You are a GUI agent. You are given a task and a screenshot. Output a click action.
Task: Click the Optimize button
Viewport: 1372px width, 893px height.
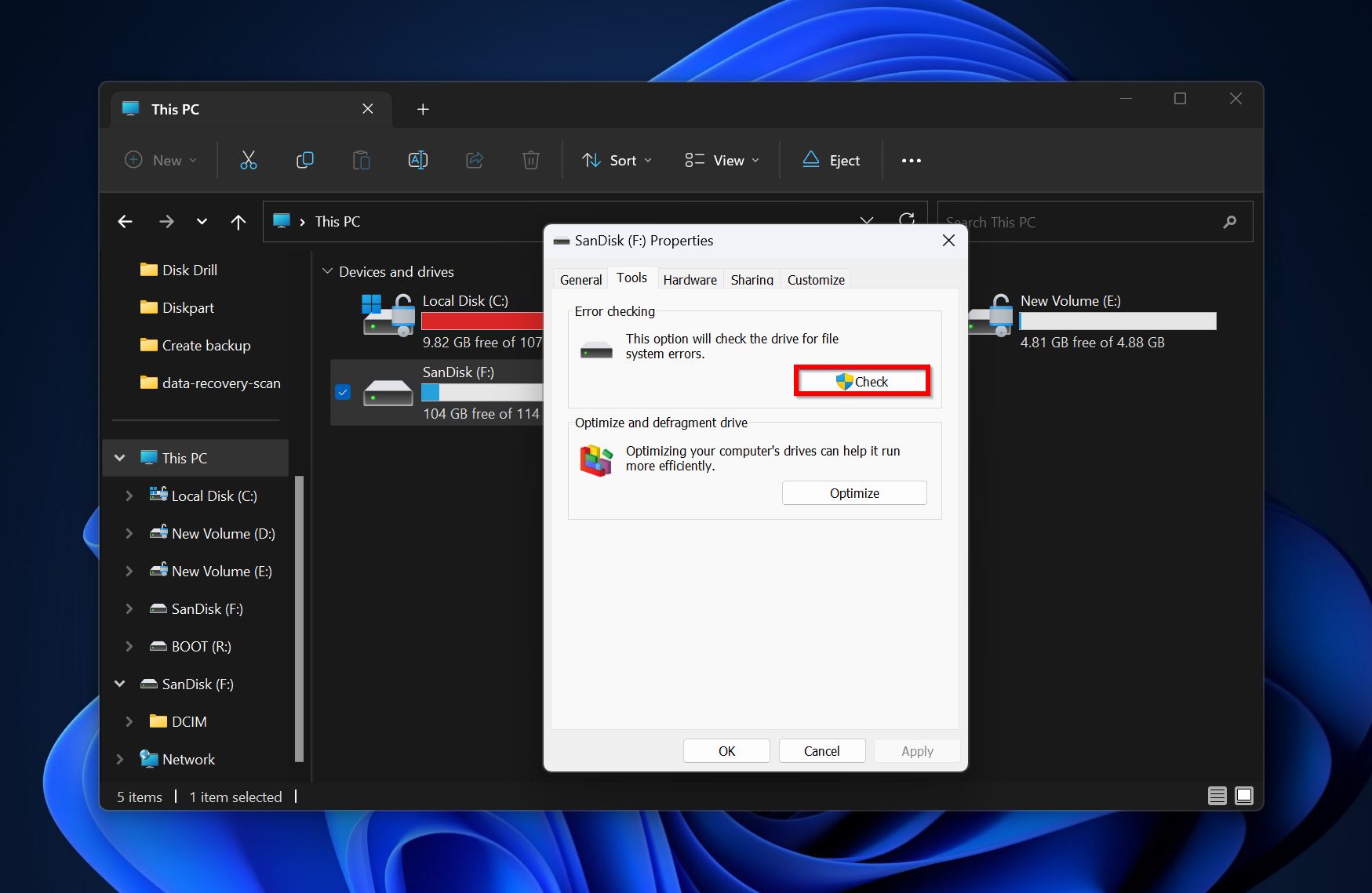pyautogui.click(x=854, y=493)
